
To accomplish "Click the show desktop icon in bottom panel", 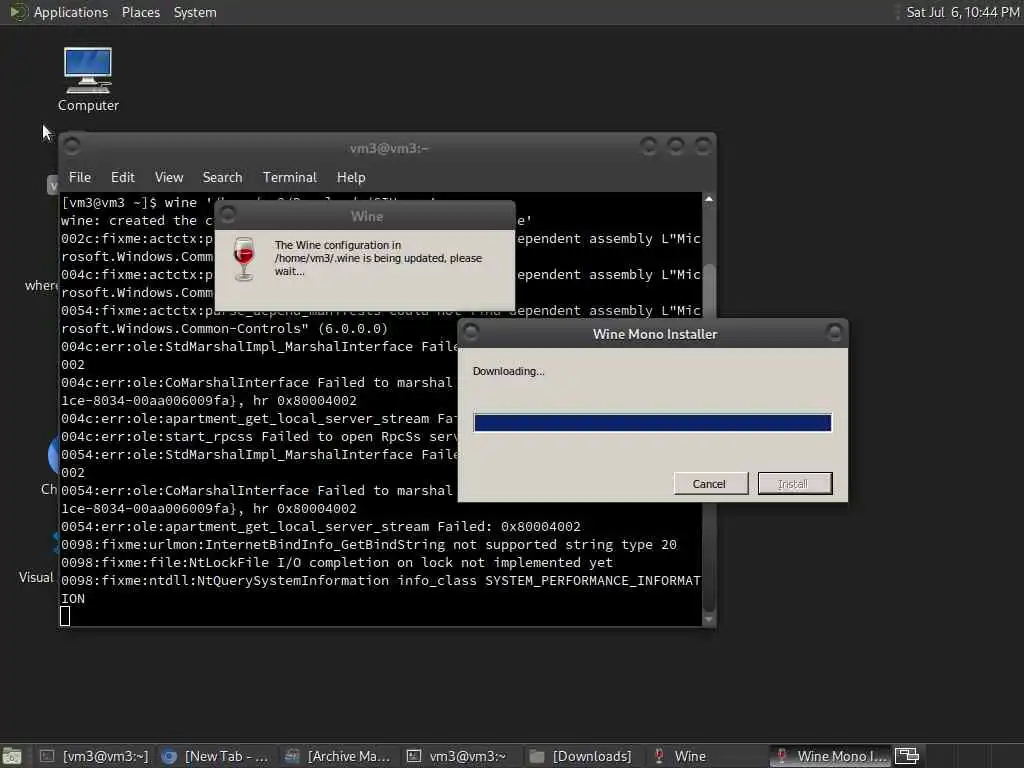I will (12, 756).
